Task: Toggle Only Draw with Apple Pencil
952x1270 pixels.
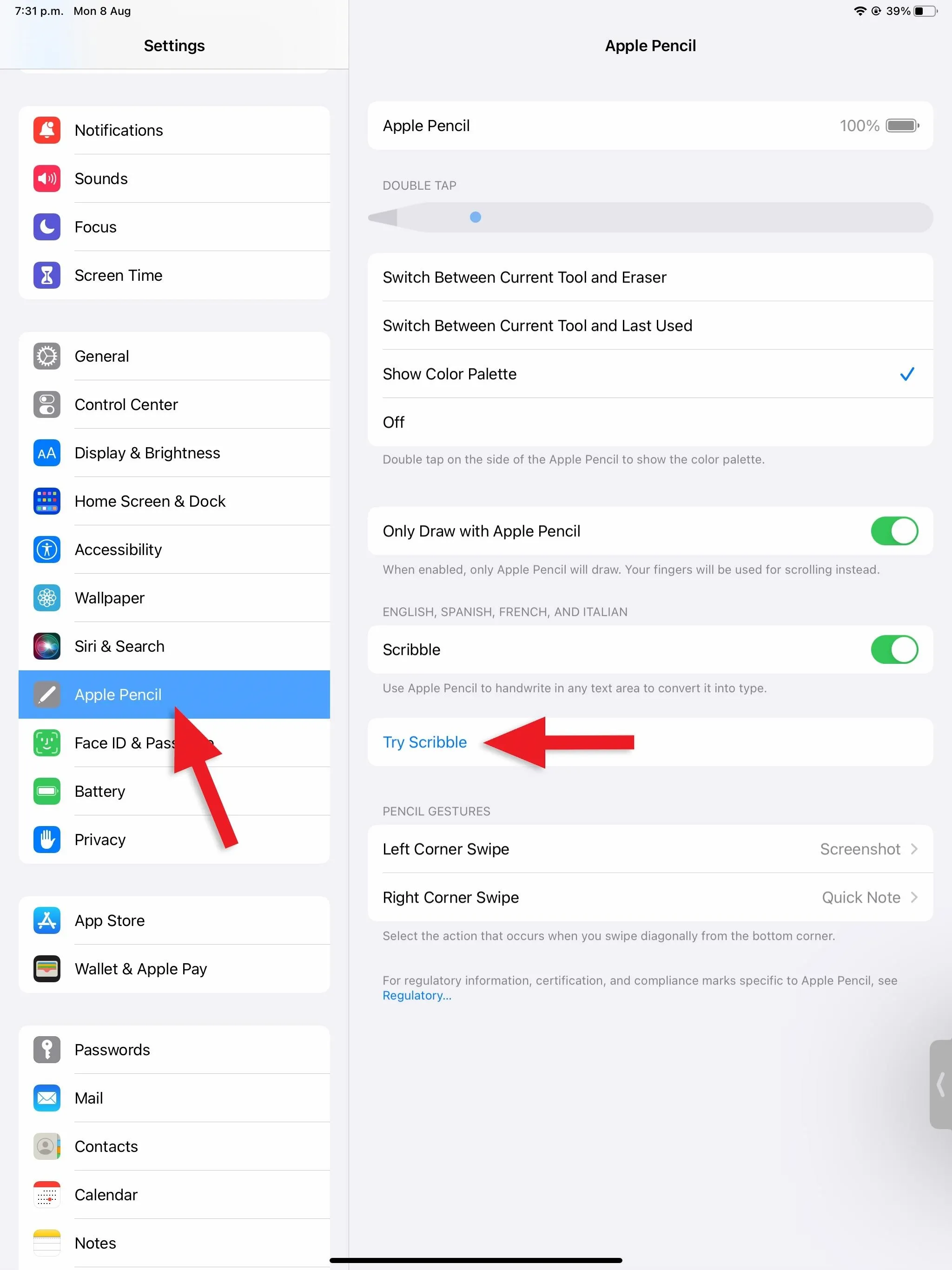Action: click(x=893, y=531)
